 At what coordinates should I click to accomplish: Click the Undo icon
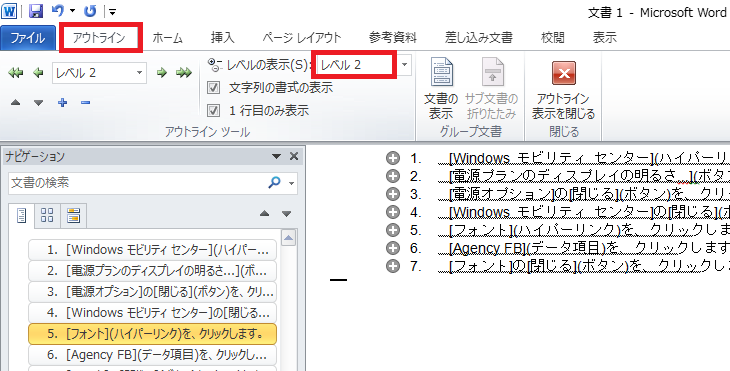(58, 11)
